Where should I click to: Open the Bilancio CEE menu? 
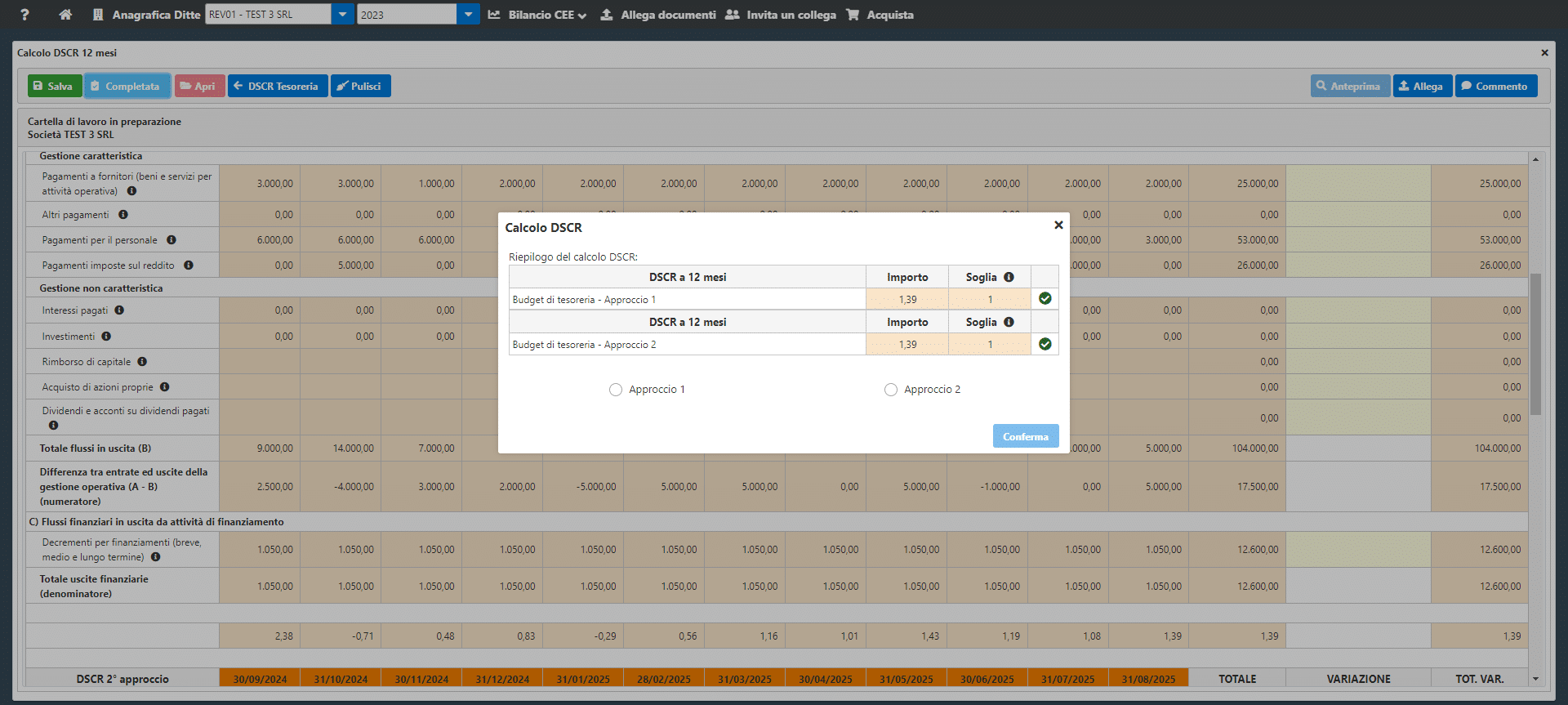(x=537, y=15)
